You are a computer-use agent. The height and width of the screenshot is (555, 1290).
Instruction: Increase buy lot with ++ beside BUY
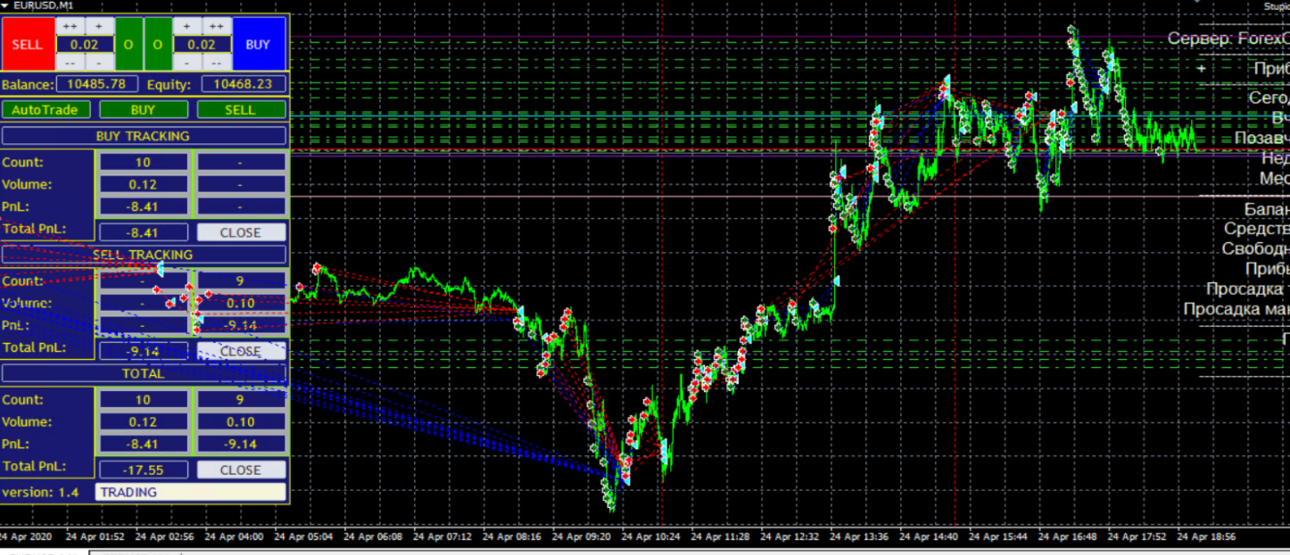[x=216, y=26]
